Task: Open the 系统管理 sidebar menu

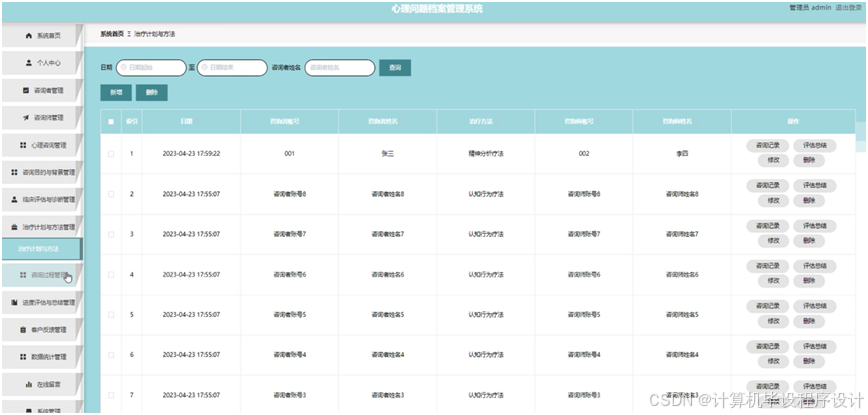Action: (x=42, y=409)
